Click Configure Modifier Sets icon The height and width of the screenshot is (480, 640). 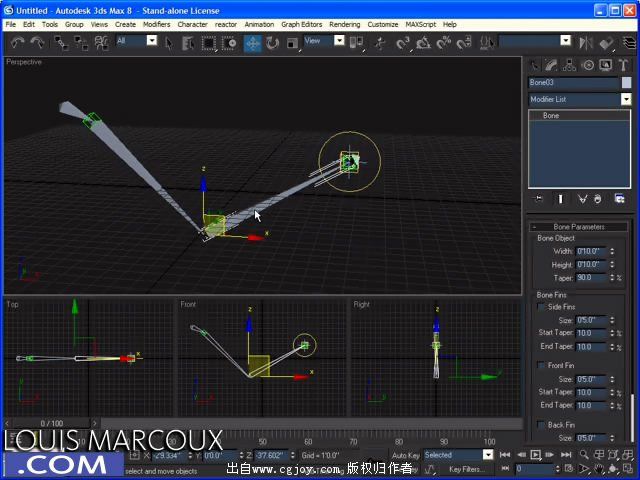click(x=620, y=199)
